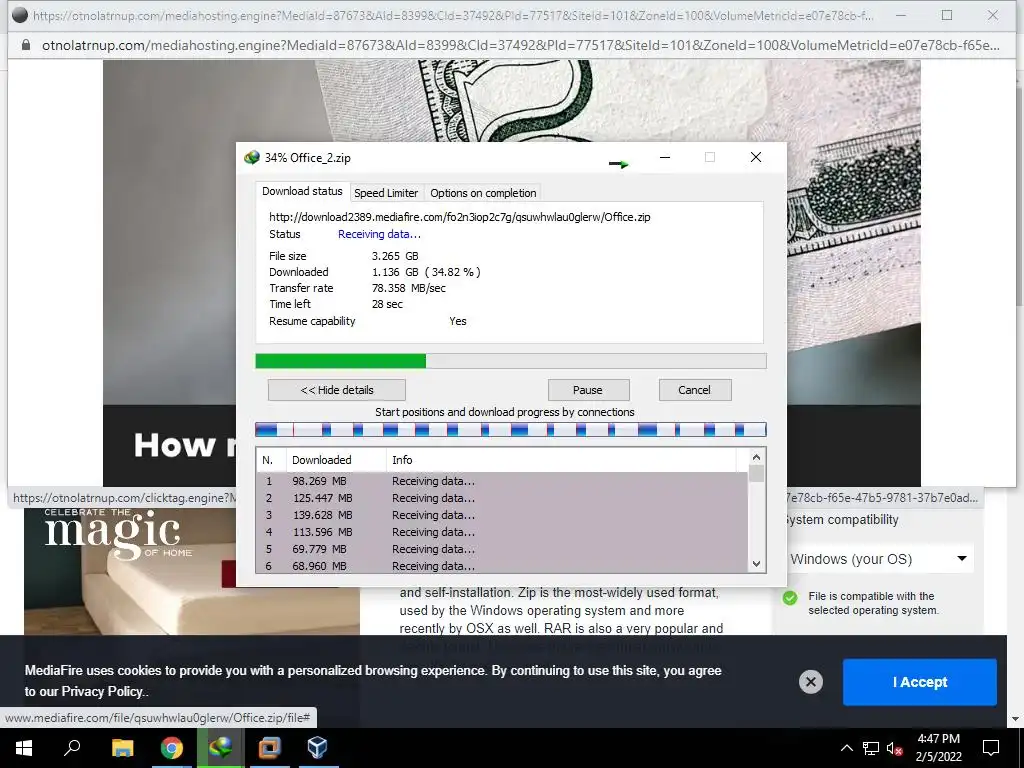The image size is (1024, 768).
Task: Switch to Google Chrome on taskbar
Action: point(172,748)
